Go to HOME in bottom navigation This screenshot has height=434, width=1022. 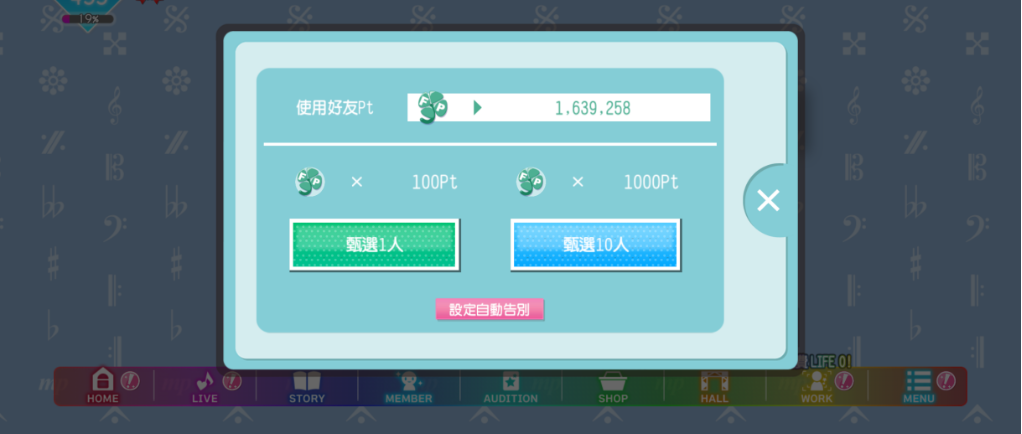click(103, 386)
